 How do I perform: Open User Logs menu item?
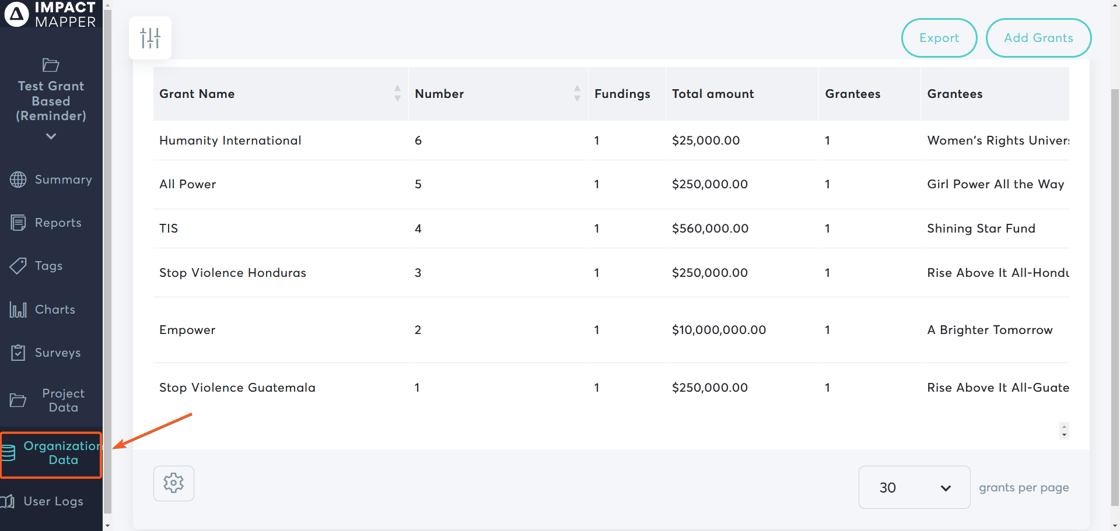tap(52, 501)
